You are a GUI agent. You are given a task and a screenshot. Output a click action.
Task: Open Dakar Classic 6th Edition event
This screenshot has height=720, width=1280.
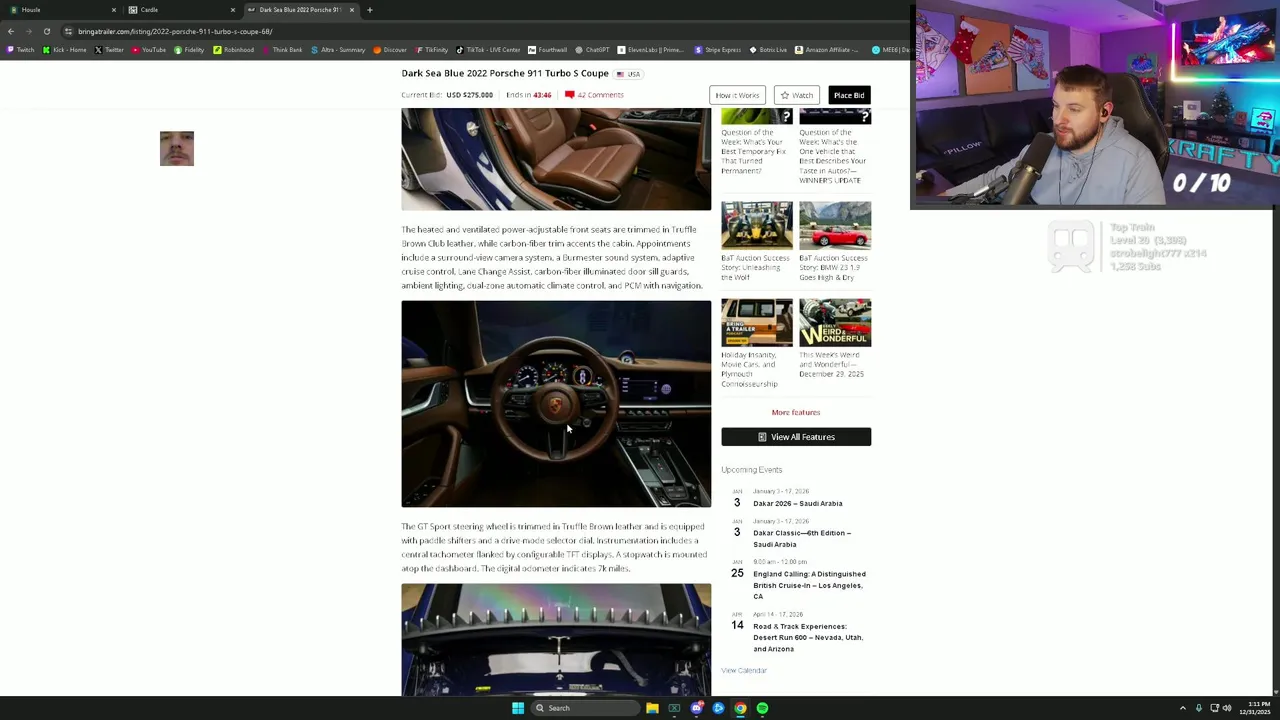pos(802,538)
